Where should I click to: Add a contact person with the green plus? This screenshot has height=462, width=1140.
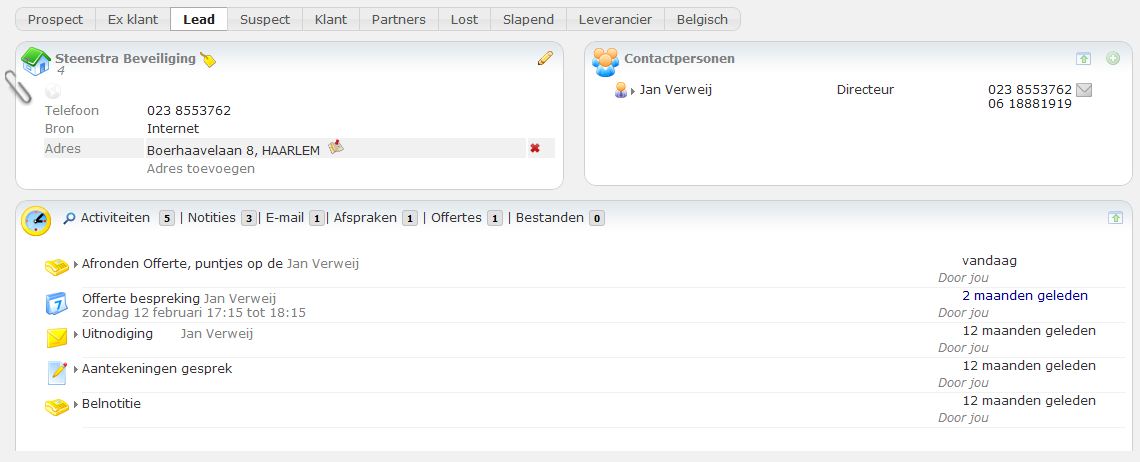click(1113, 59)
